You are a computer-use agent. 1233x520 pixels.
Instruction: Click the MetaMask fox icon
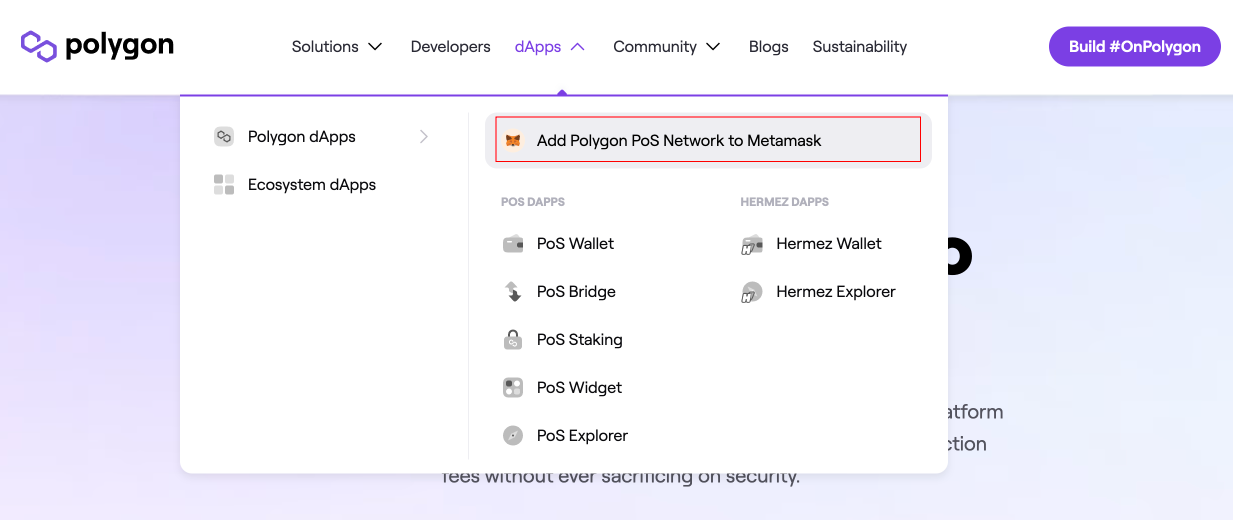(x=513, y=141)
